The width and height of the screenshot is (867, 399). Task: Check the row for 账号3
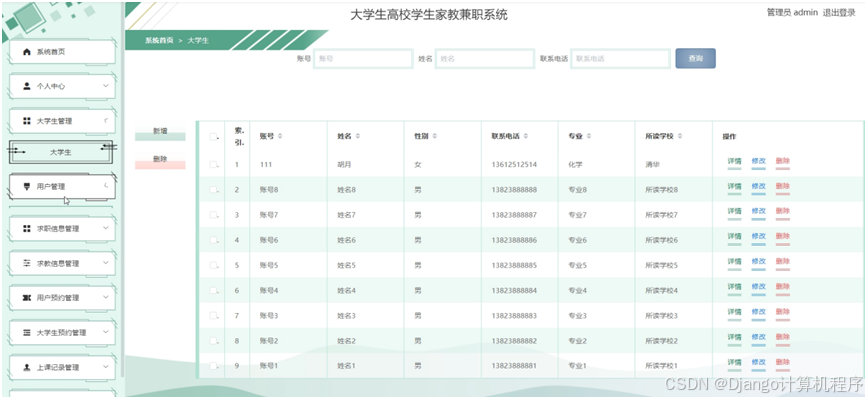click(213, 316)
